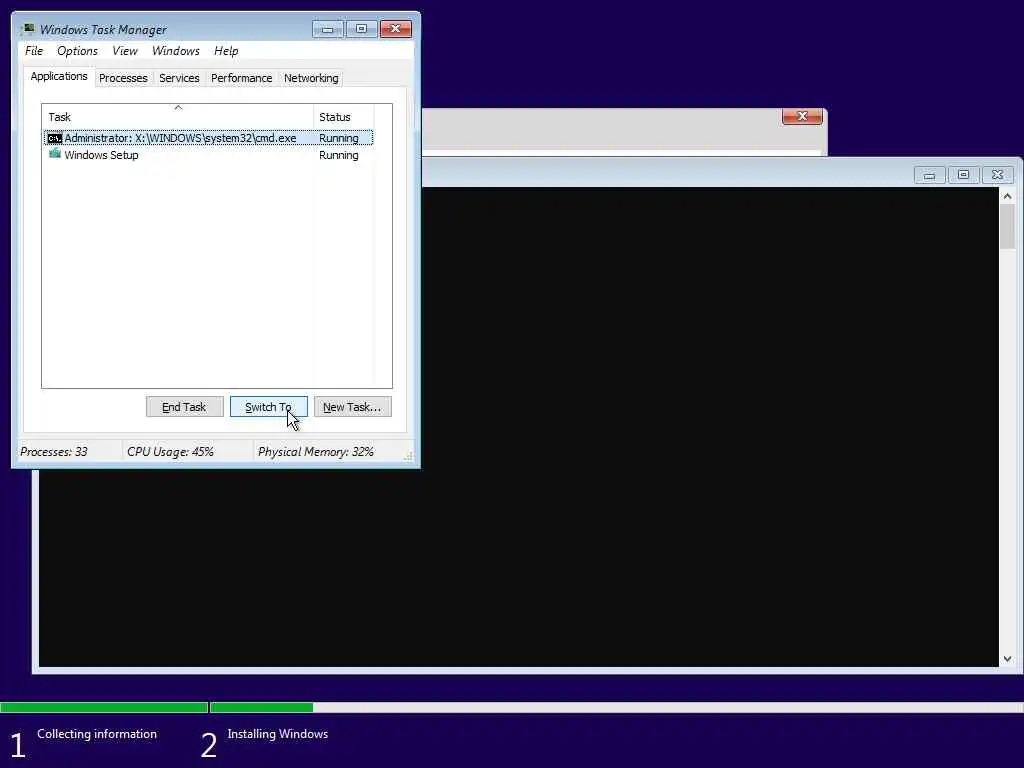The height and width of the screenshot is (768, 1024).
Task: Select the Windows Setup task row
Action: point(208,155)
